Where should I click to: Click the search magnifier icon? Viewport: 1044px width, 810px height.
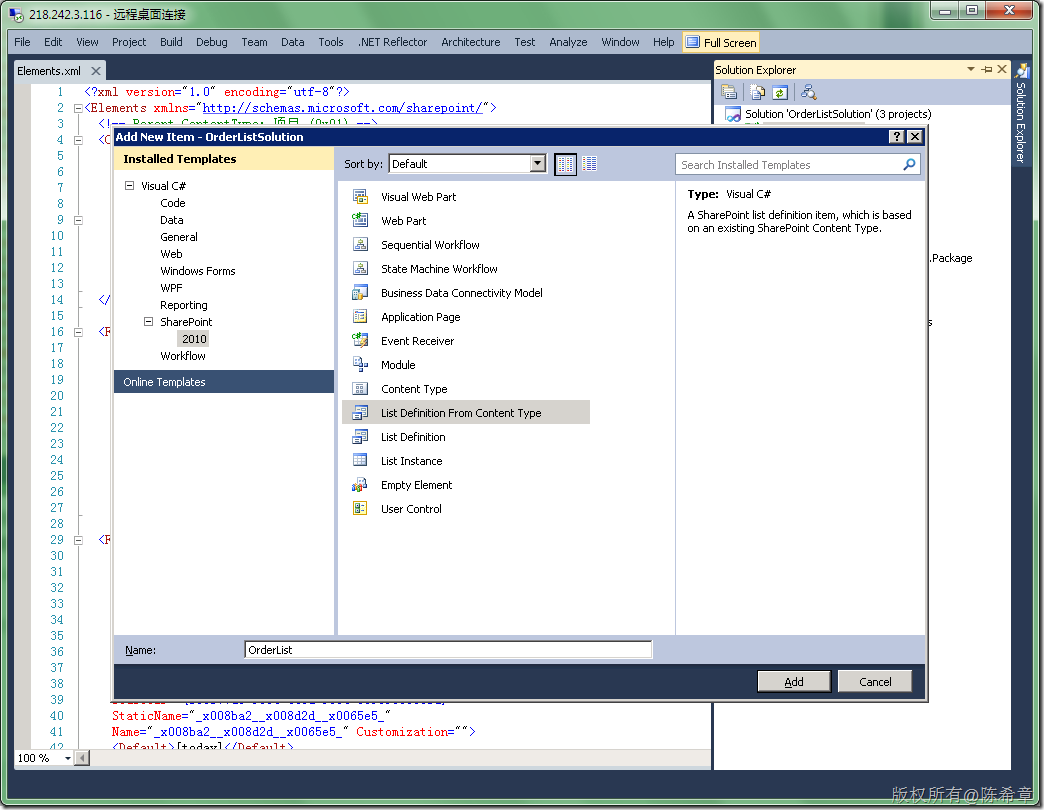point(909,164)
